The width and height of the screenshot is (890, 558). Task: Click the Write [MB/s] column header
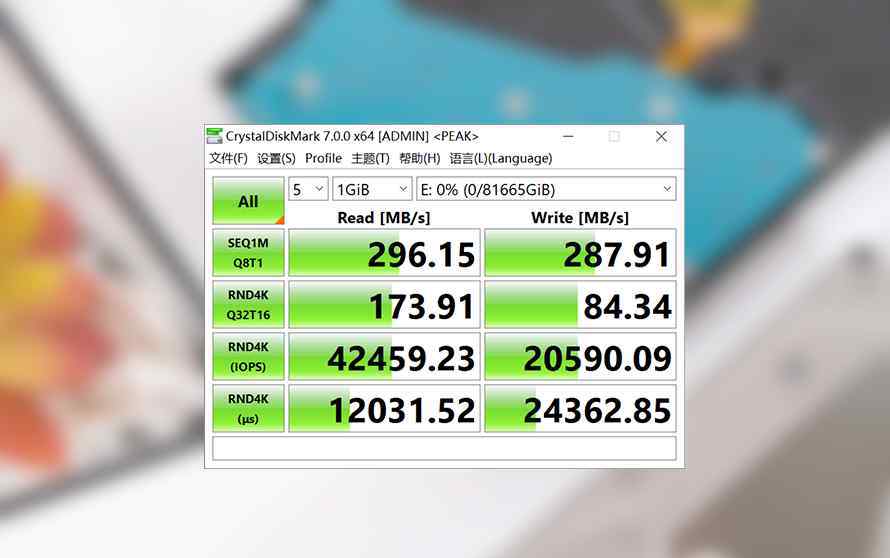580,217
